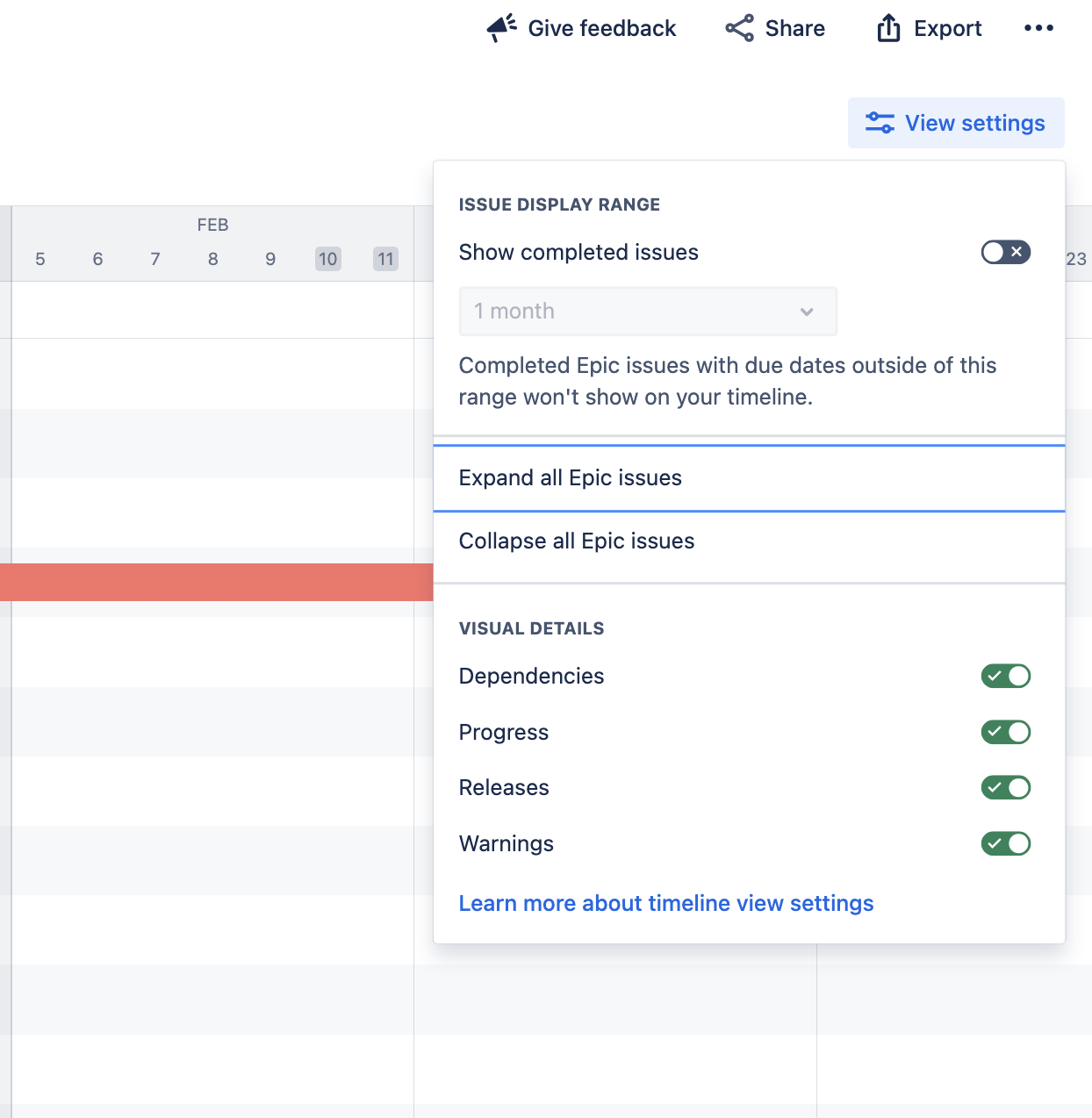1092x1118 pixels.
Task: Open the more options ellipsis menu
Action: tap(1038, 27)
